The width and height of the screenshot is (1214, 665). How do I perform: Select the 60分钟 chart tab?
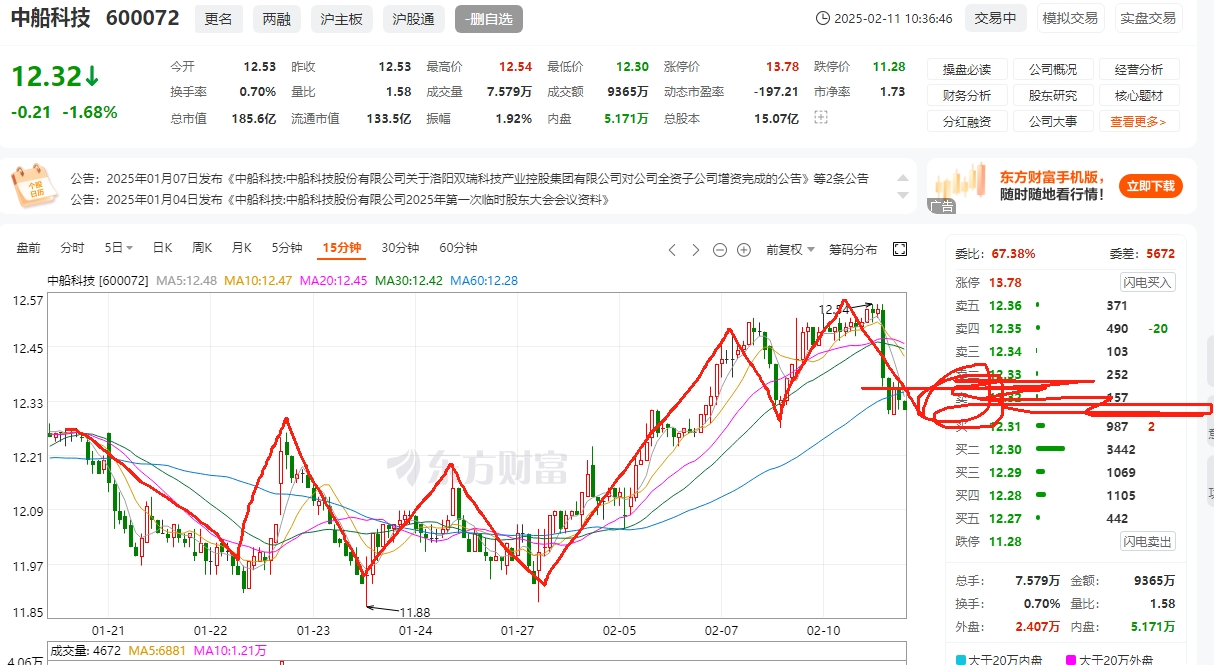tap(458, 248)
